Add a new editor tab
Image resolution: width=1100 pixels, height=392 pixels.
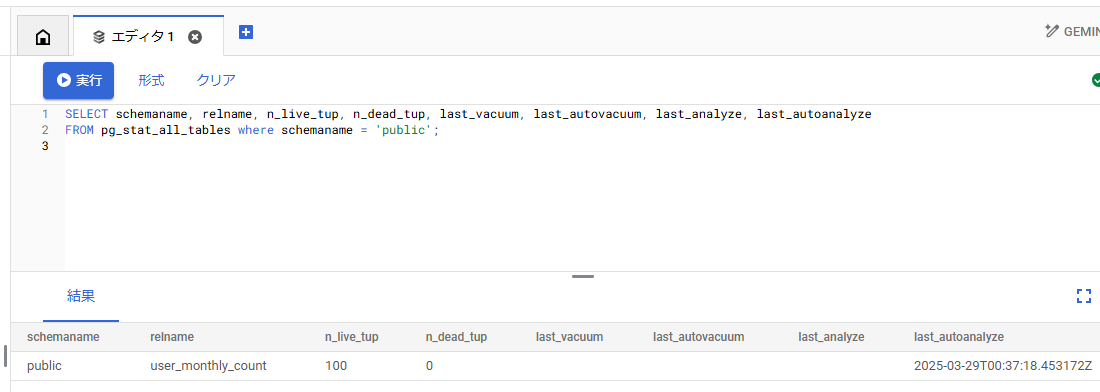pos(246,32)
